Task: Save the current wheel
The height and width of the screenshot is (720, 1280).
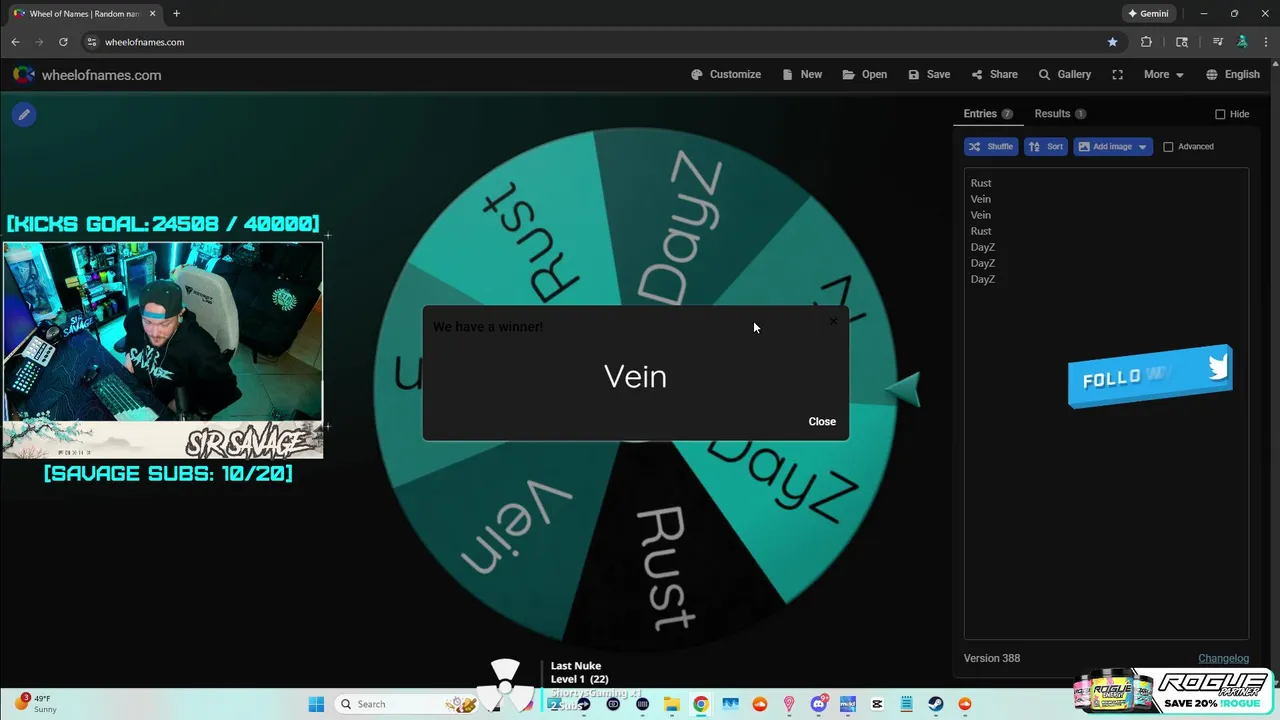Action: click(x=929, y=75)
